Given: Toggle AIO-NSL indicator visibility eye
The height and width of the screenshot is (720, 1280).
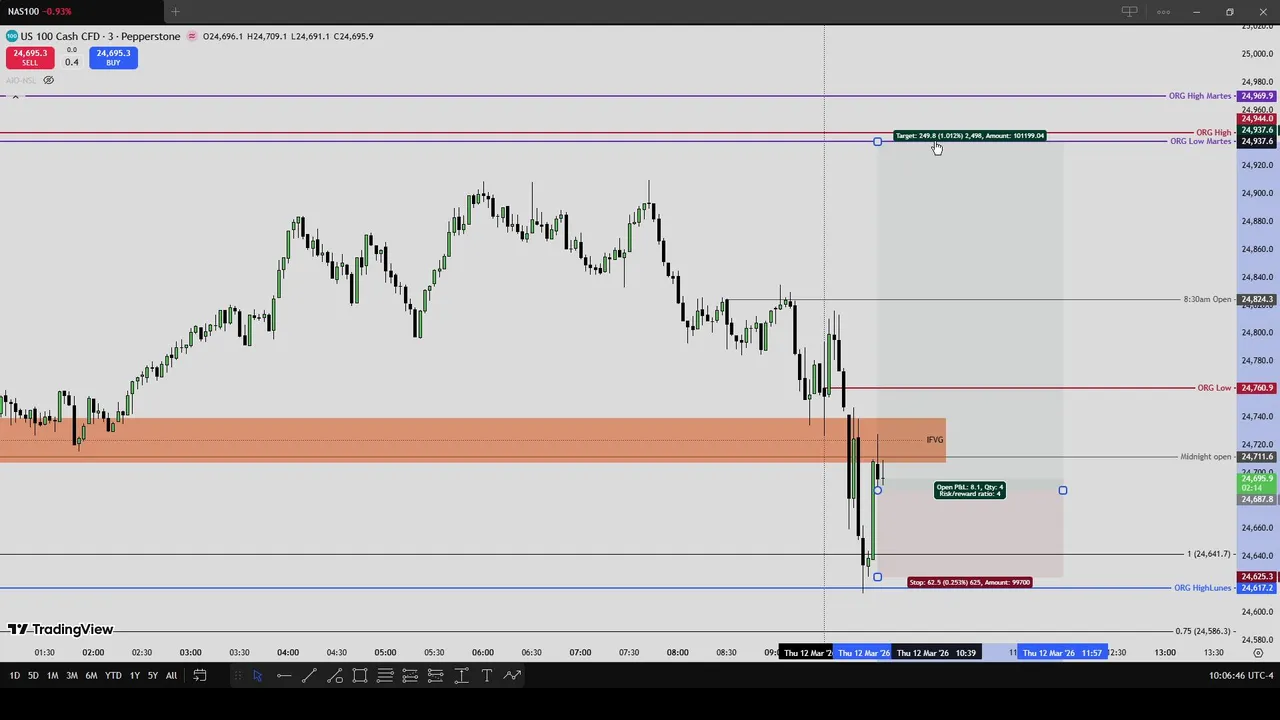Looking at the screenshot, I should point(48,80).
